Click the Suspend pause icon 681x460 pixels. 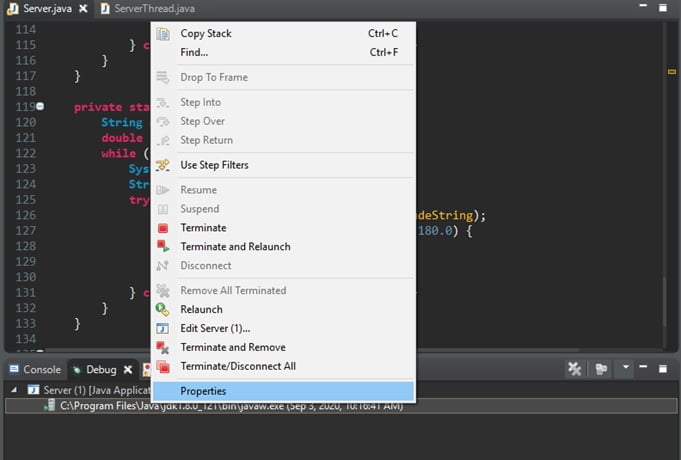point(163,209)
